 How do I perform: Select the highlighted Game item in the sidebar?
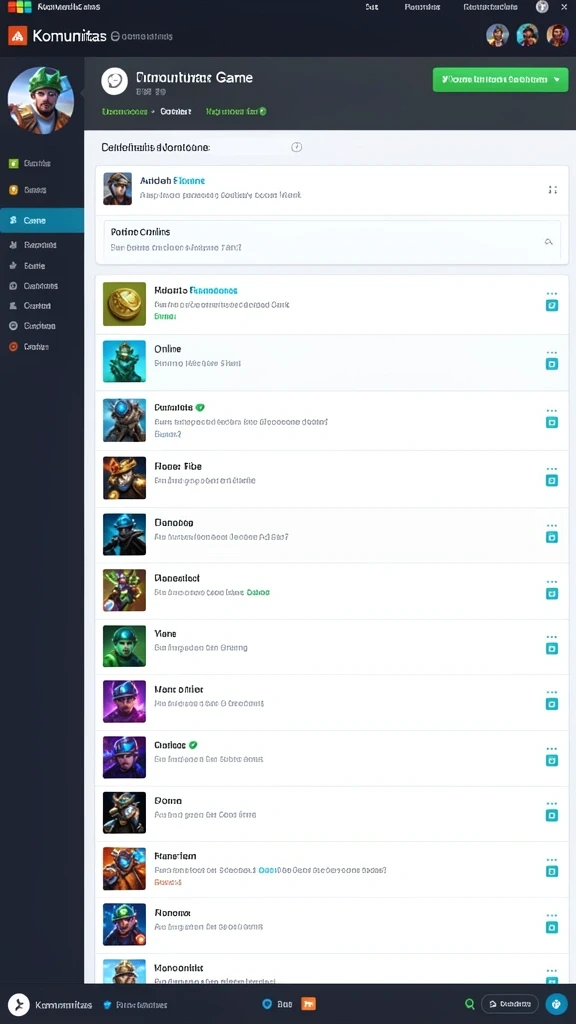[42, 221]
